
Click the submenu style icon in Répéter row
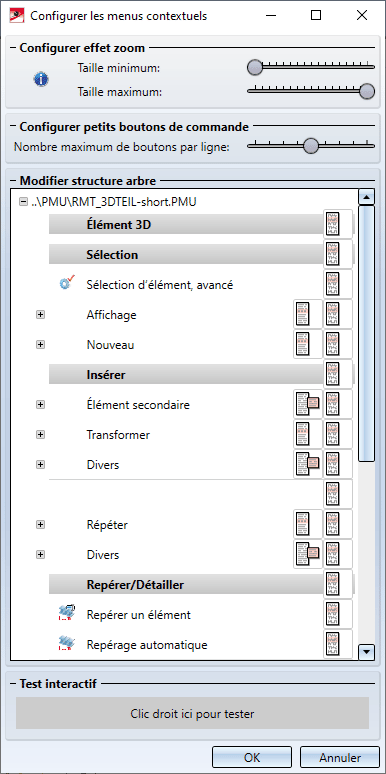pos(307,524)
